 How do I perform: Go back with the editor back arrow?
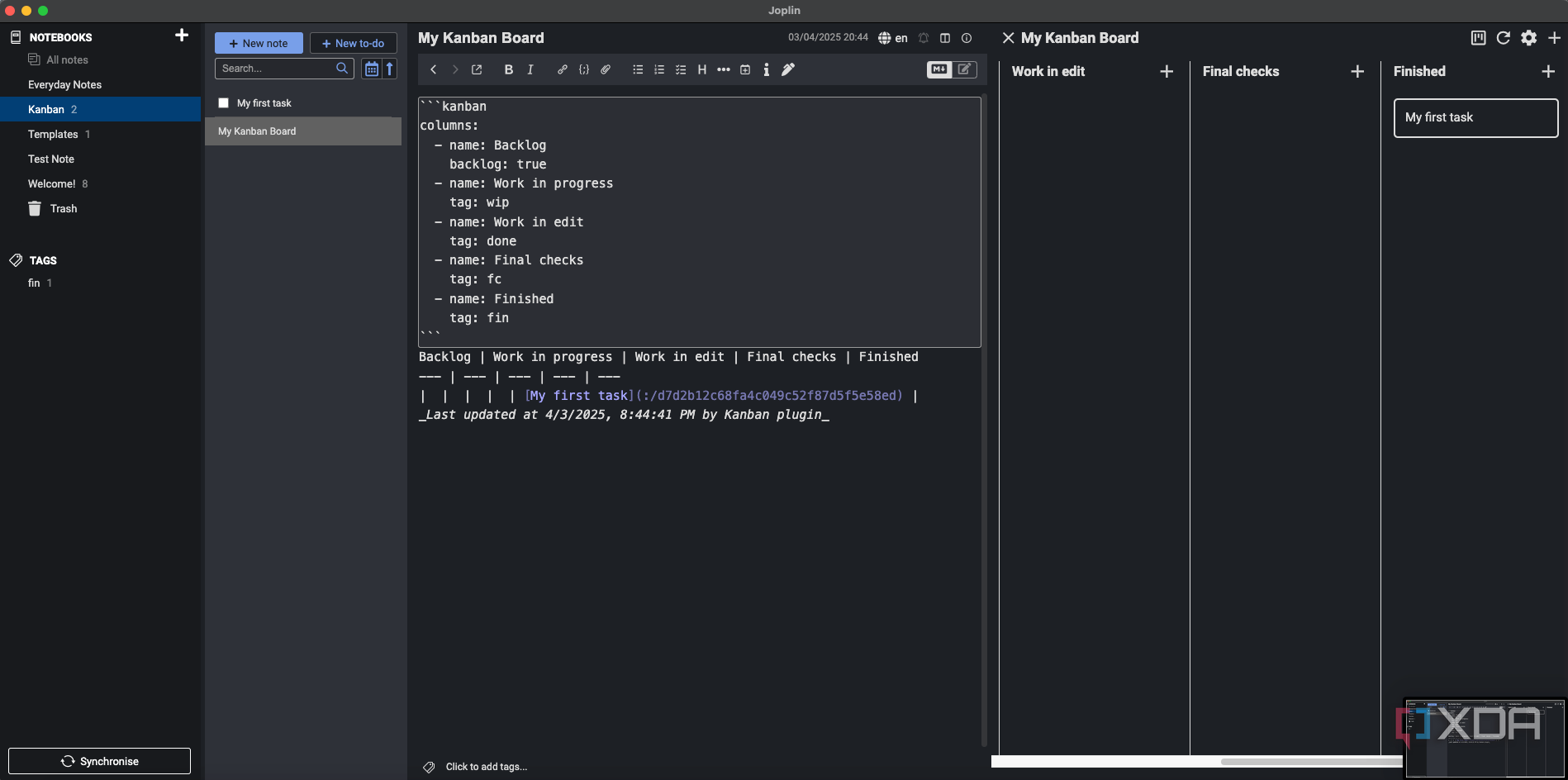click(433, 69)
